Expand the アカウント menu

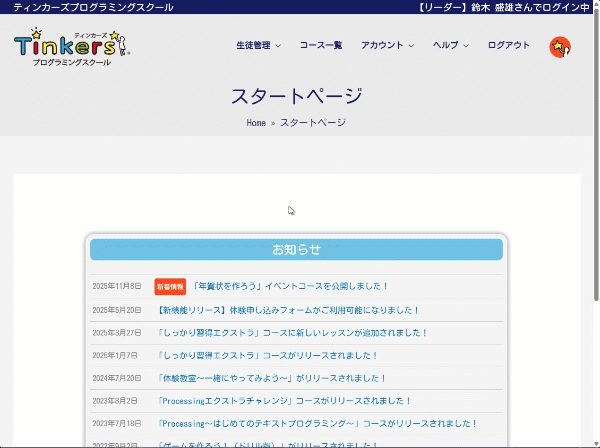pos(388,46)
